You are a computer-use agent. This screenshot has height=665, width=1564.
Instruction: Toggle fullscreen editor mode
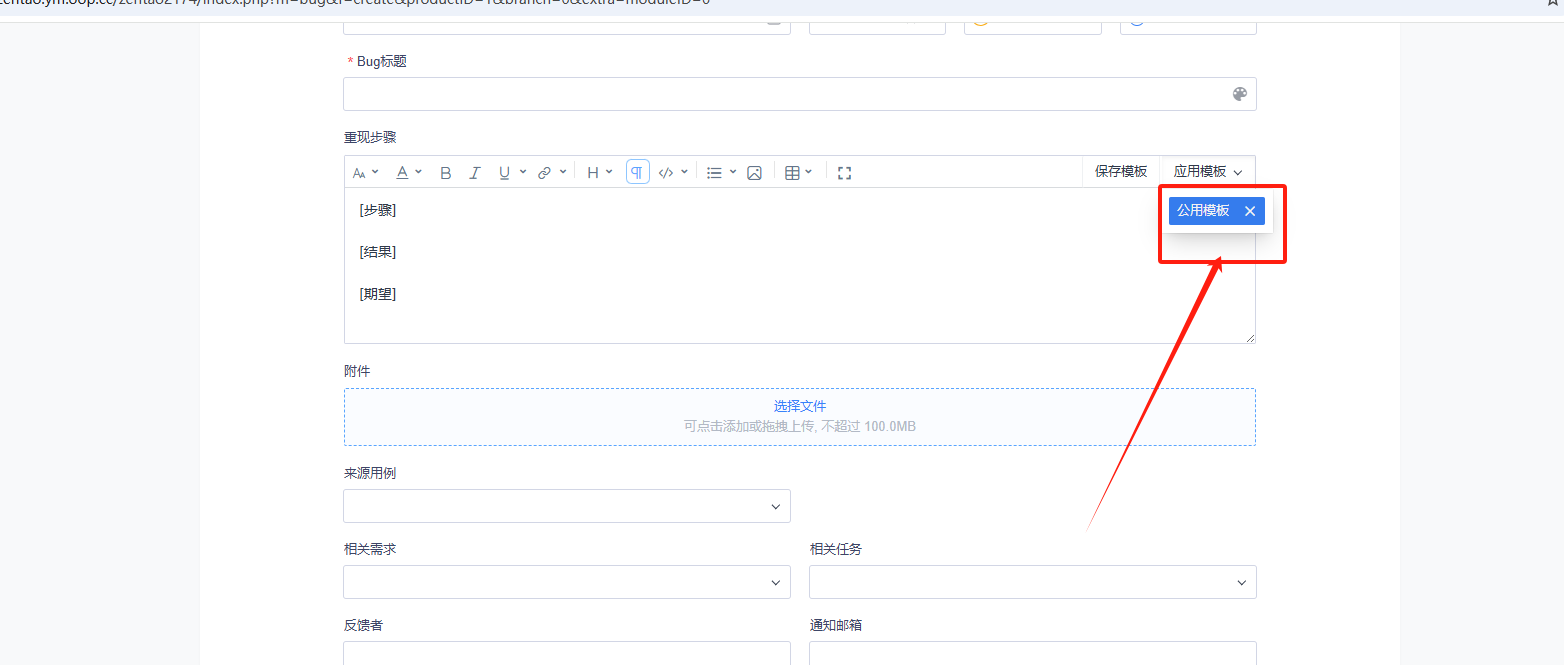tap(844, 173)
